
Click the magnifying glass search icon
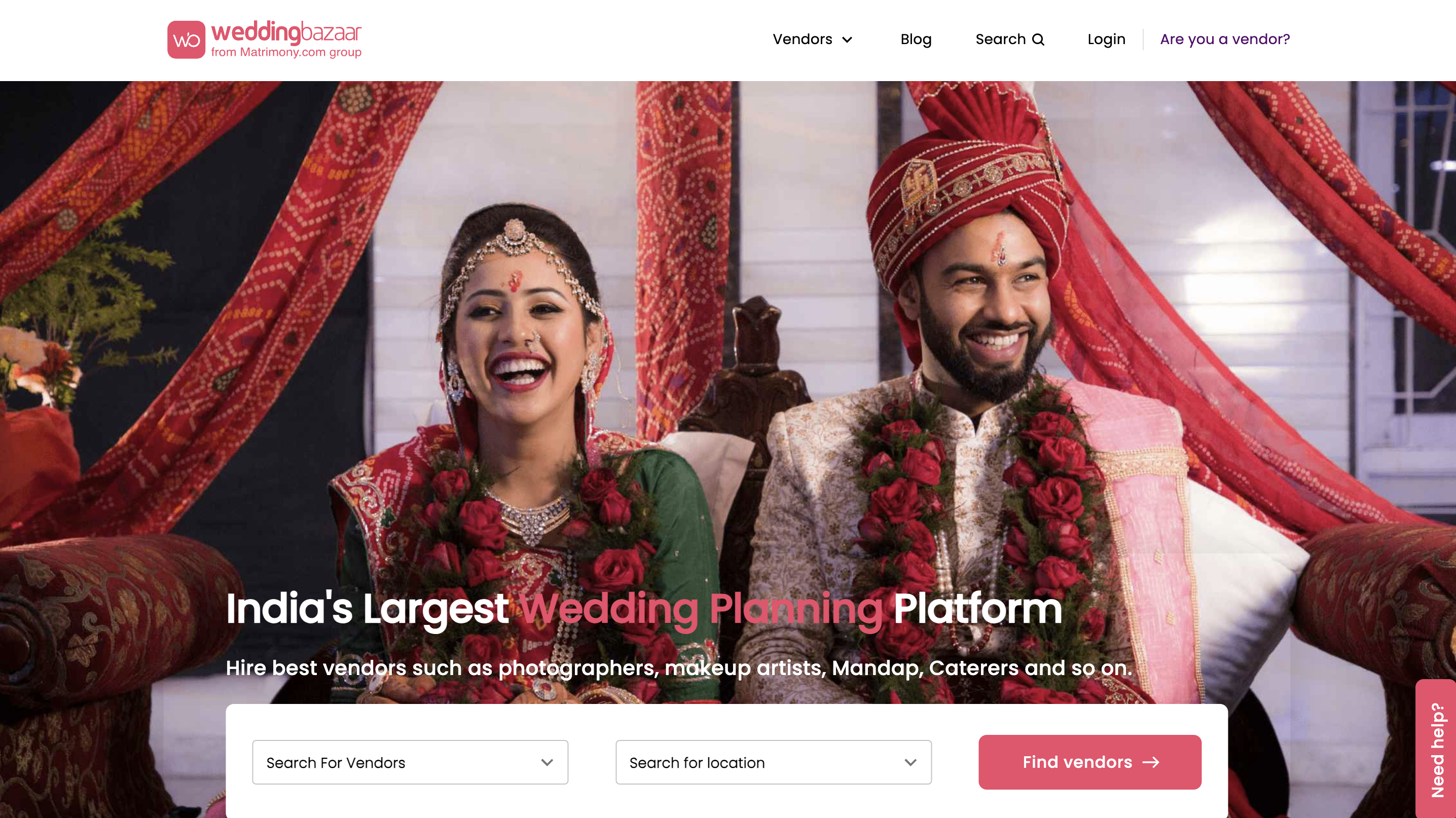1038,40
